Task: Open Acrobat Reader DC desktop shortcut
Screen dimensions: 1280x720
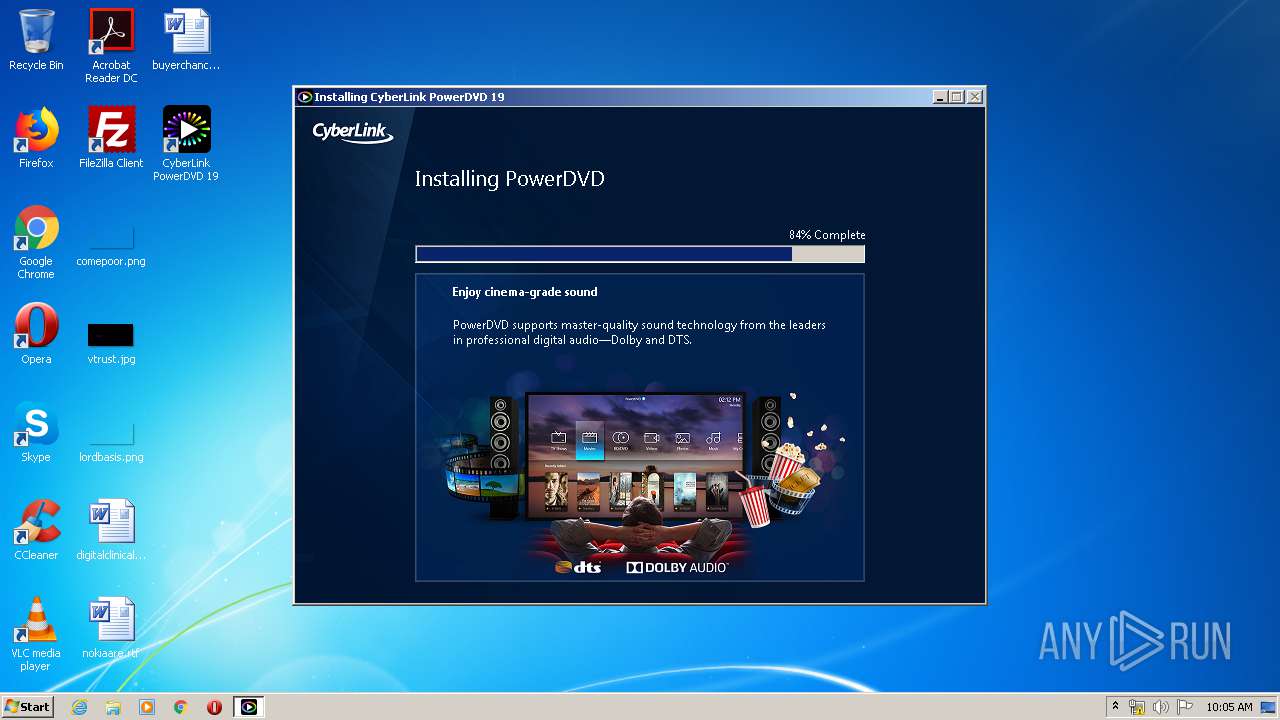Action: (x=111, y=46)
